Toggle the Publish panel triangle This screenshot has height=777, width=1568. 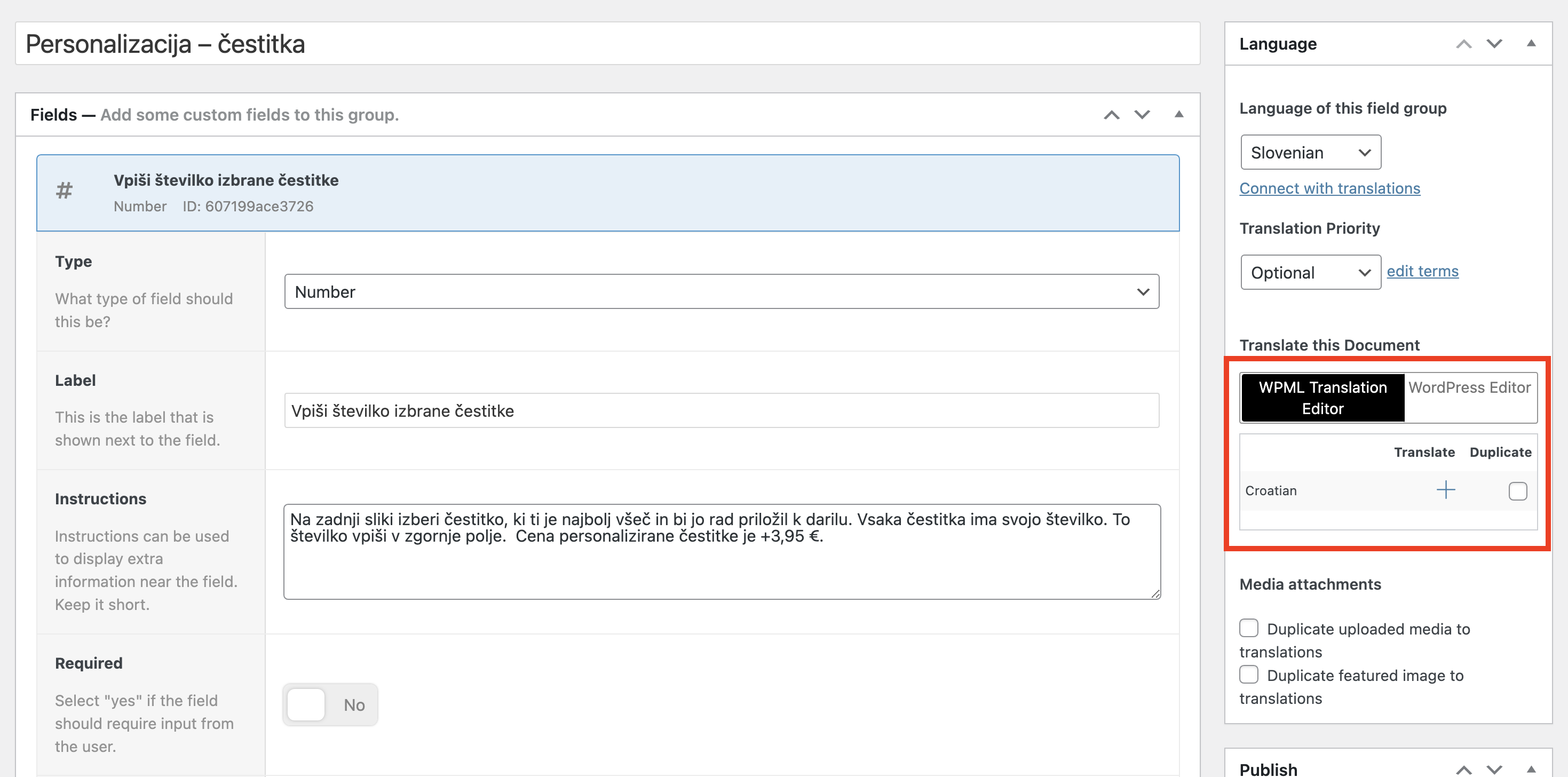coord(1531,769)
